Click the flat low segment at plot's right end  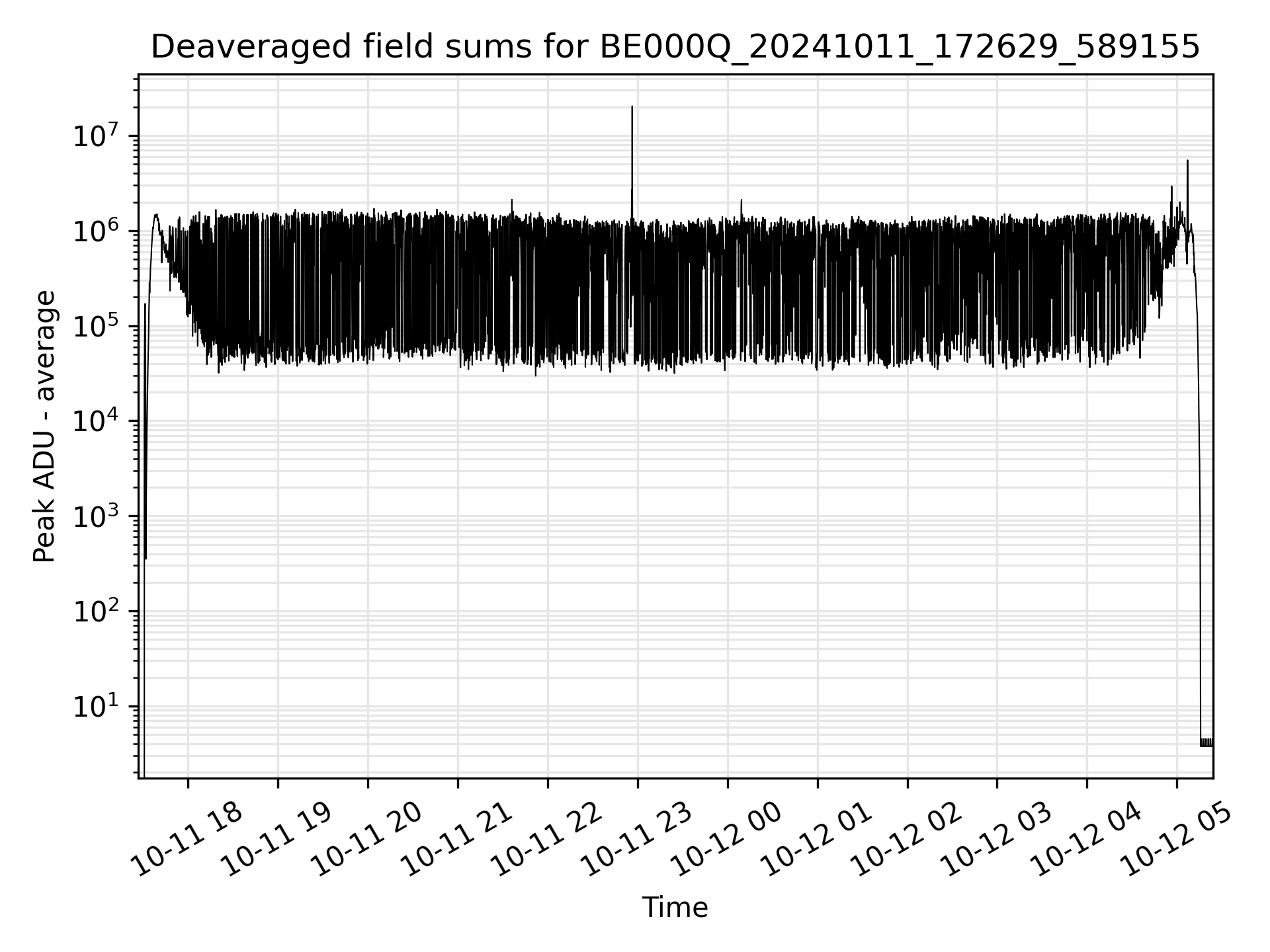[1206, 742]
